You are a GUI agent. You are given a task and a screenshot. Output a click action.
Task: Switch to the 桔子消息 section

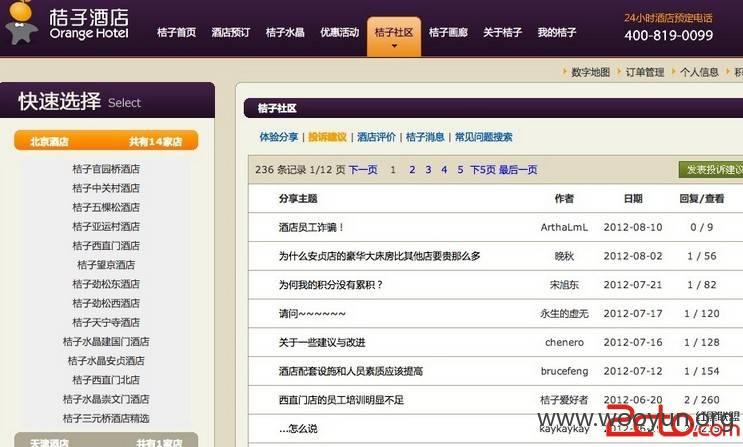[426, 137]
